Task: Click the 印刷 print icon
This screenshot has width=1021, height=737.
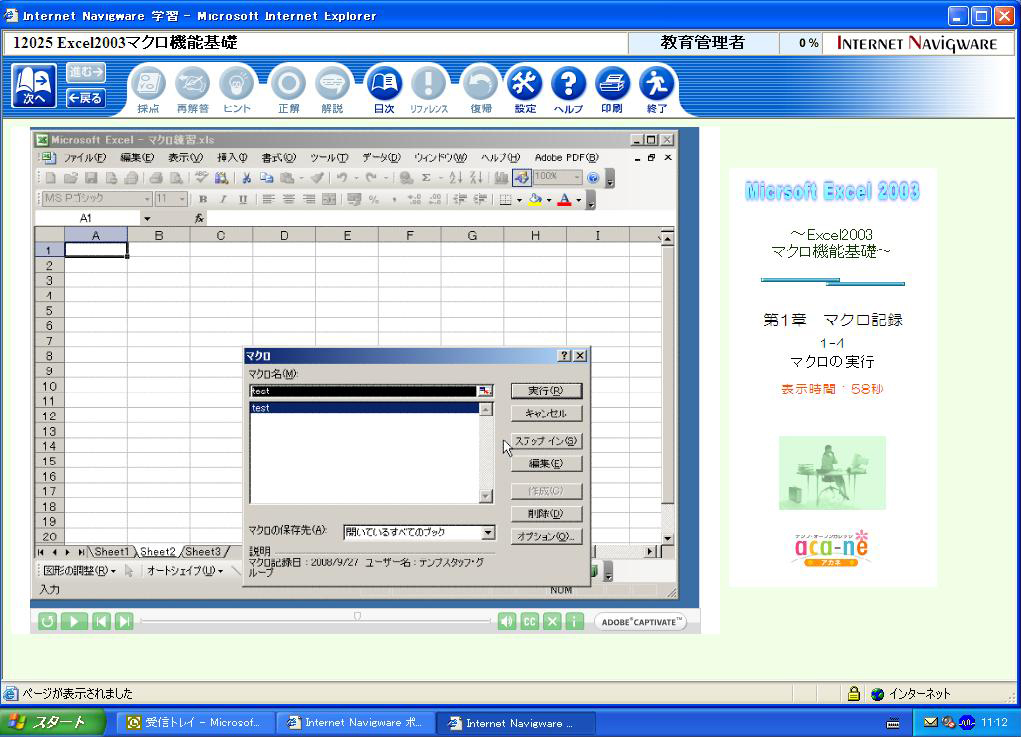Action: 612,86
